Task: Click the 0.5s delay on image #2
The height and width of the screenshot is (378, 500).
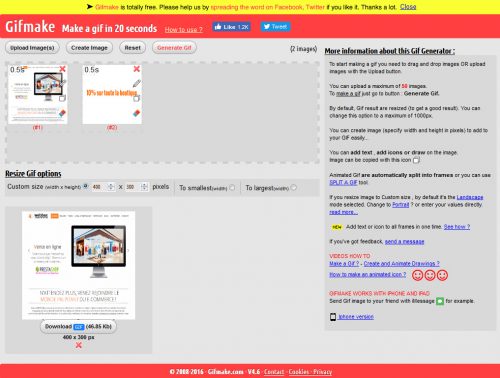Action: point(92,70)
